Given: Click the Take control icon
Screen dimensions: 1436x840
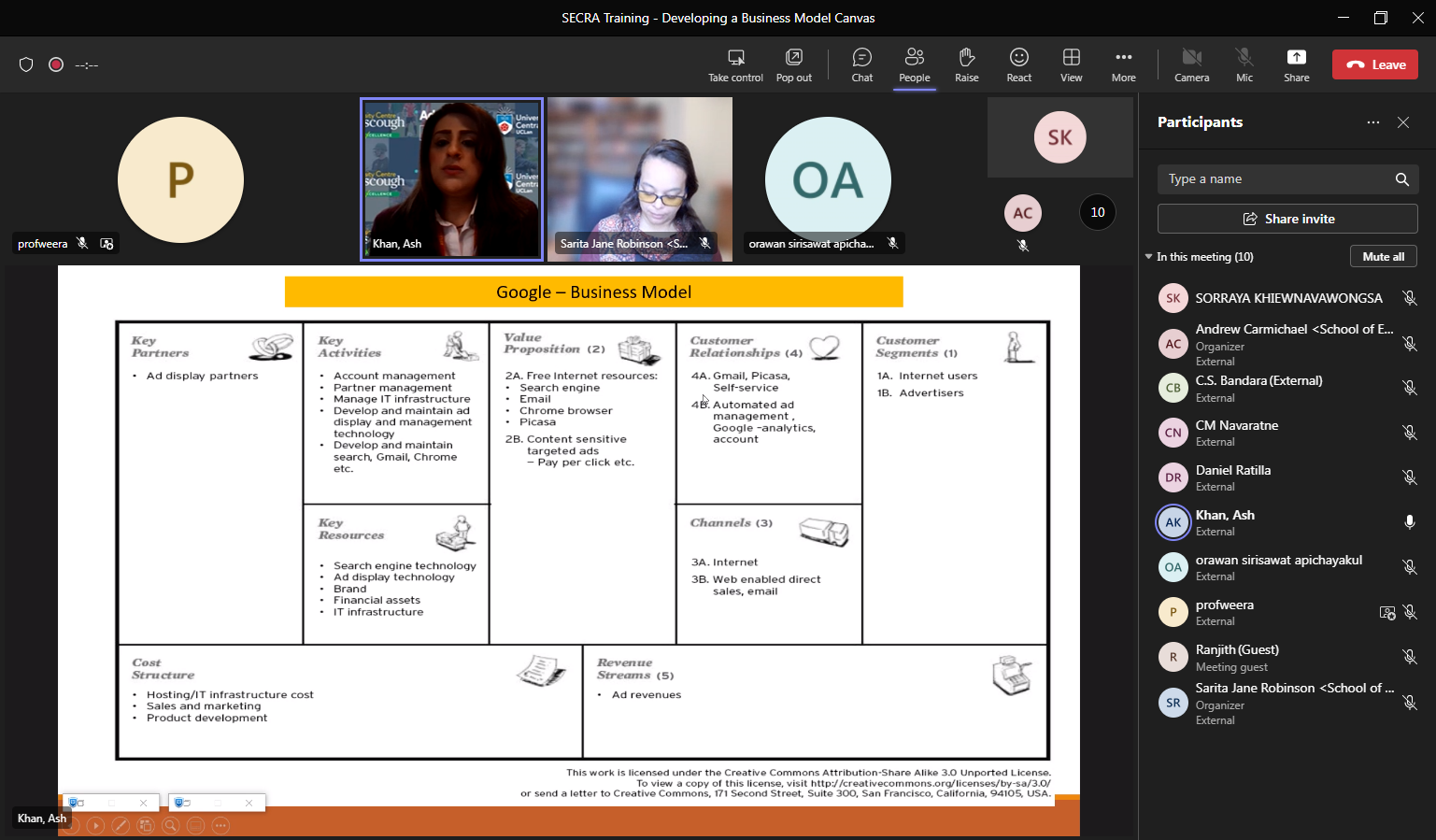Looking at the screenshot, I should click(736, 57).
